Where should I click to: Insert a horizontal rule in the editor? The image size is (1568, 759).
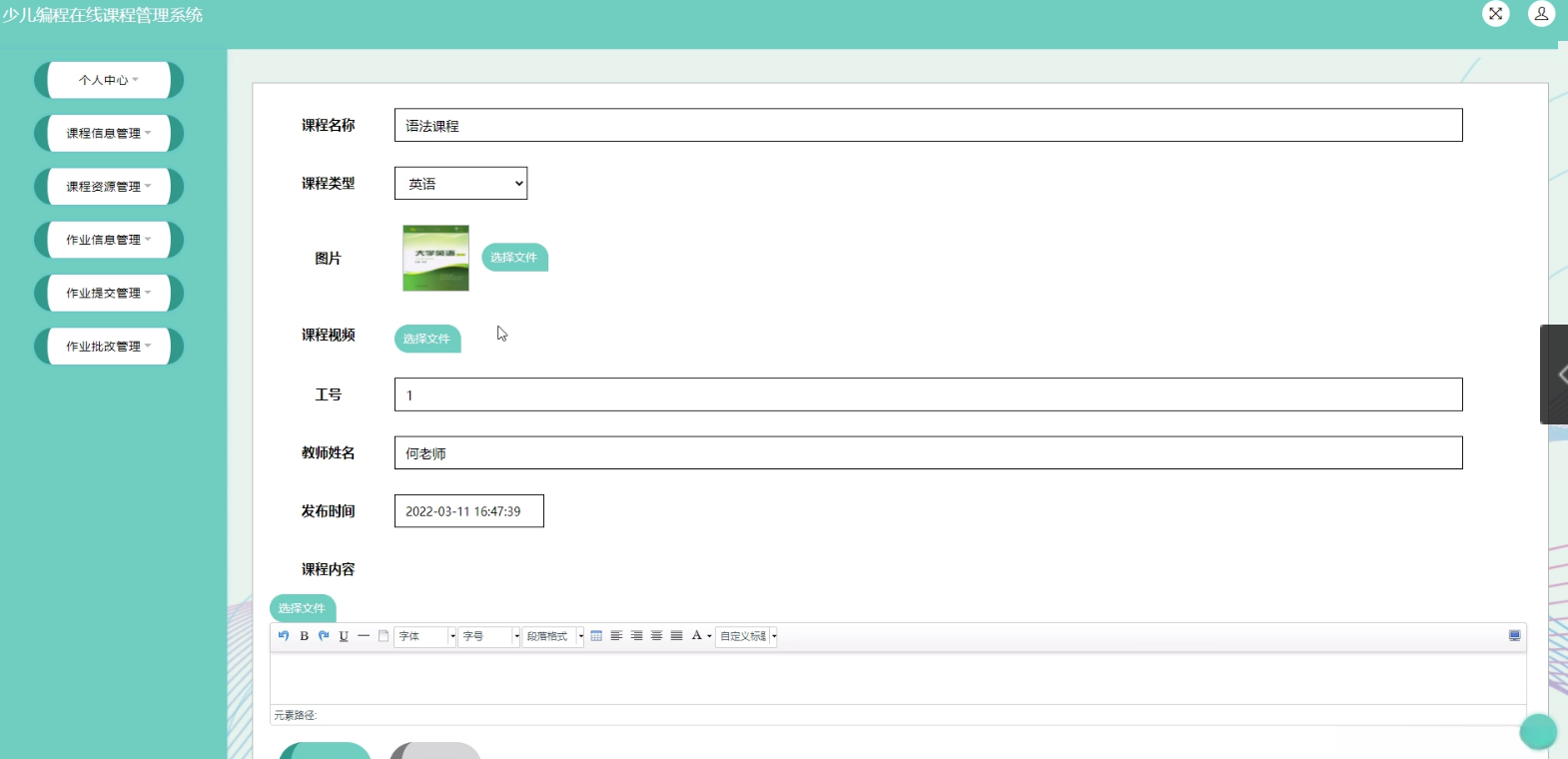364,636
